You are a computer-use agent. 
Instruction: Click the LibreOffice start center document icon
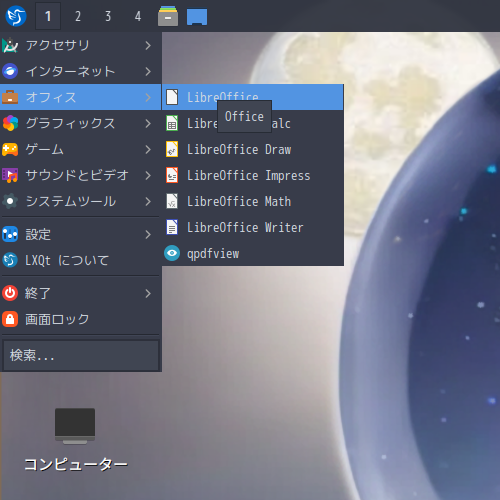click(x=172, y=97)
